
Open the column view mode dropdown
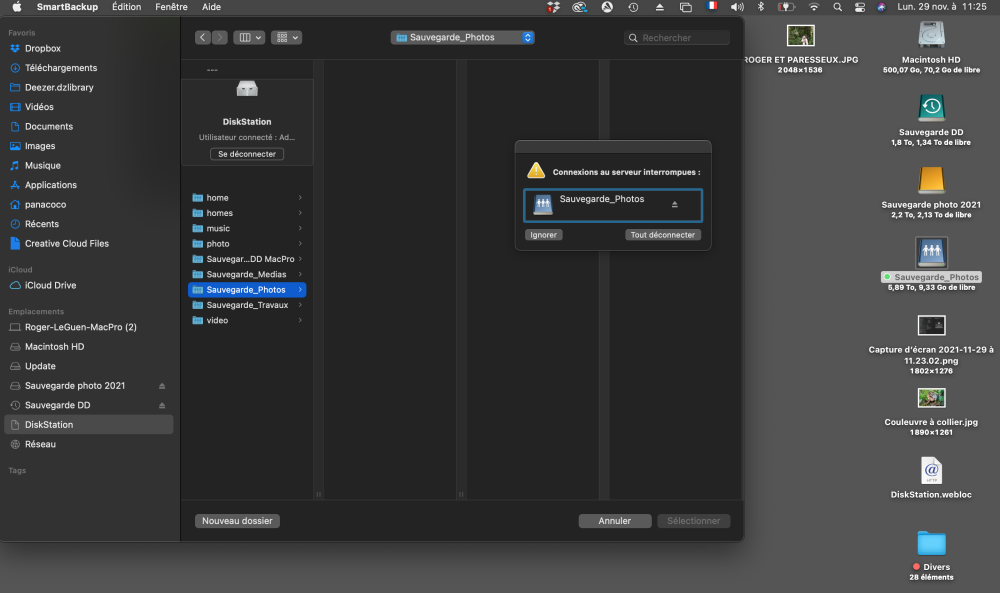pos(249,38)
